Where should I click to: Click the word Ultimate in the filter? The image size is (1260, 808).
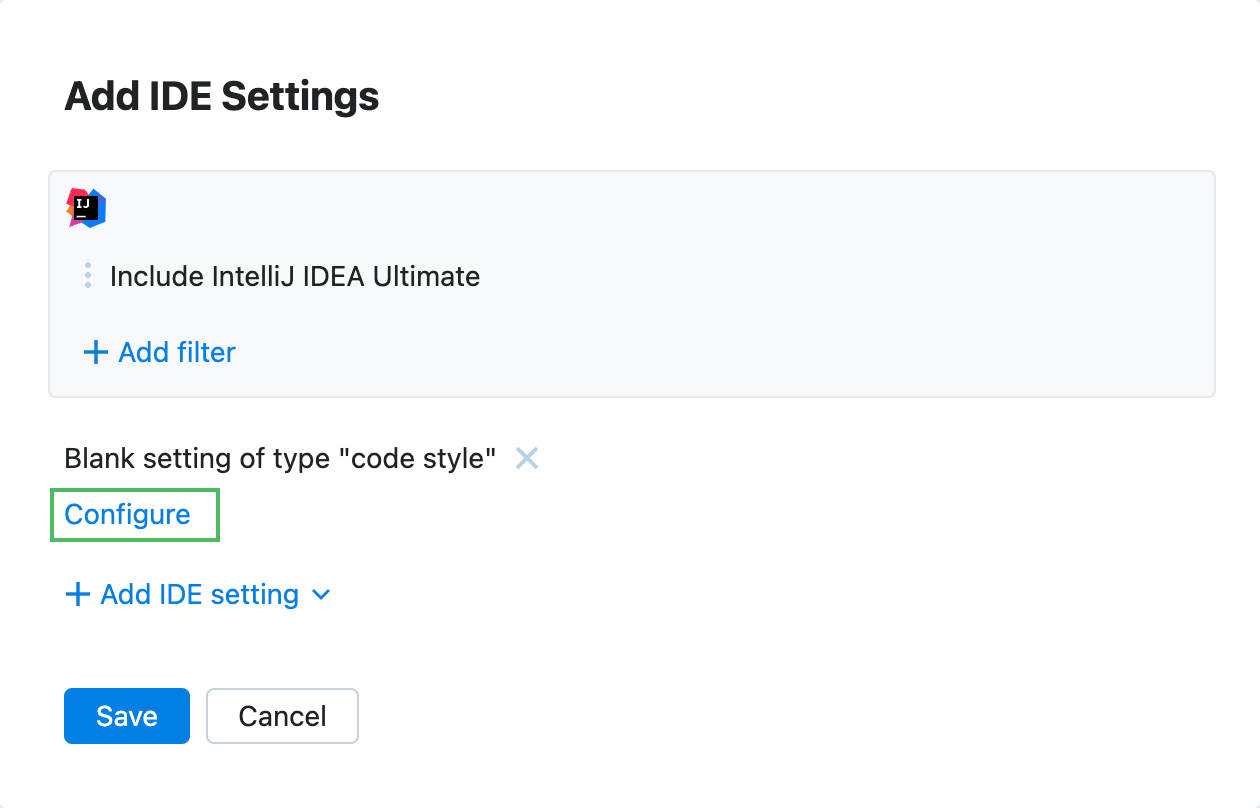click(x=426, y=276)
